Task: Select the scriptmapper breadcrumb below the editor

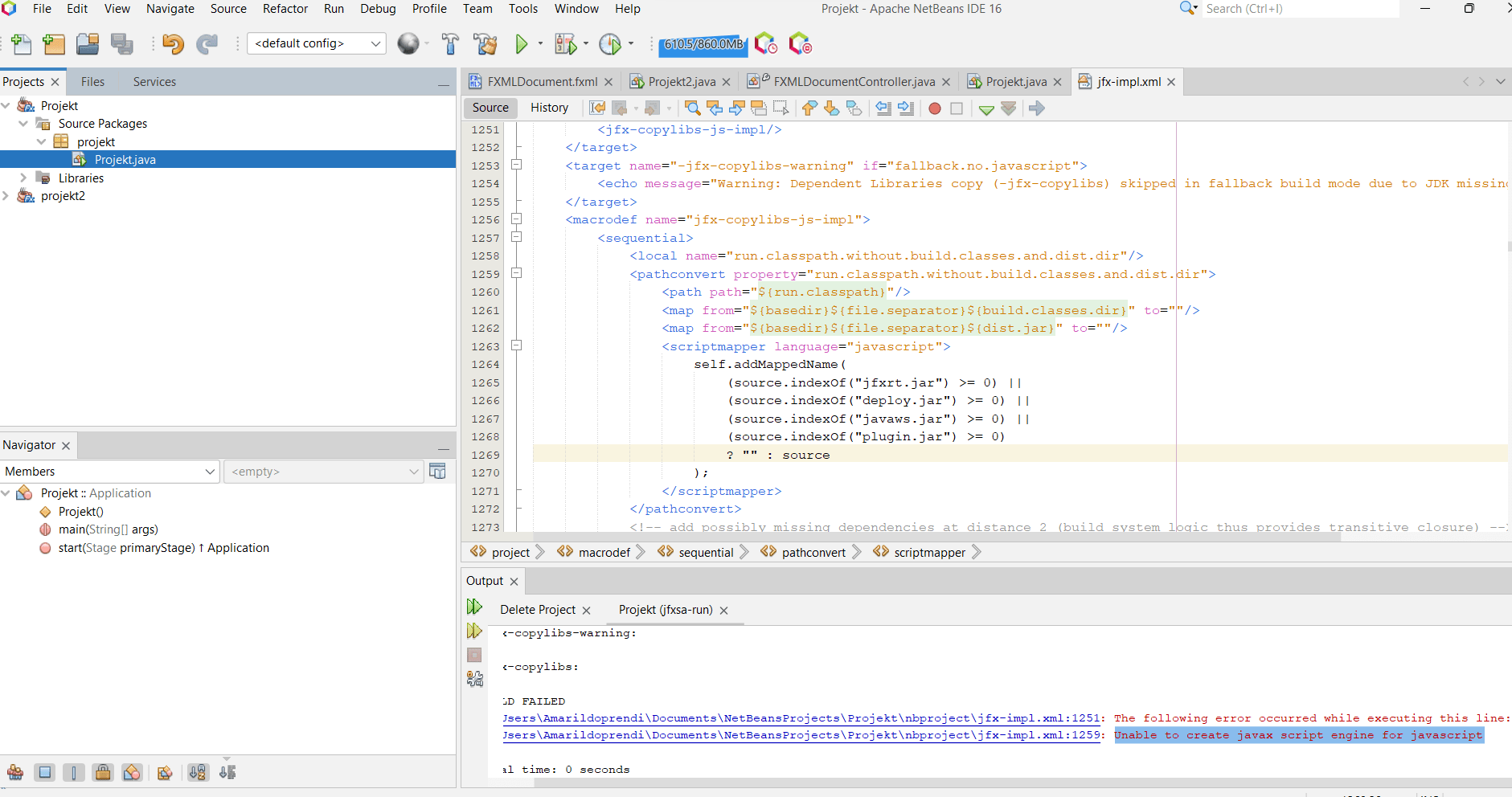Action: [929, 552]
